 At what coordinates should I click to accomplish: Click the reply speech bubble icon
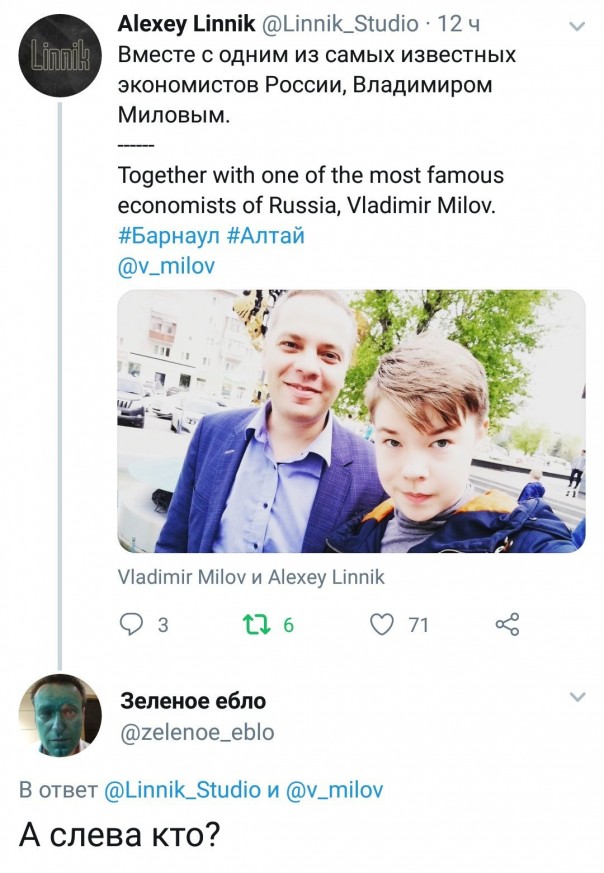(x=132, y=625)
